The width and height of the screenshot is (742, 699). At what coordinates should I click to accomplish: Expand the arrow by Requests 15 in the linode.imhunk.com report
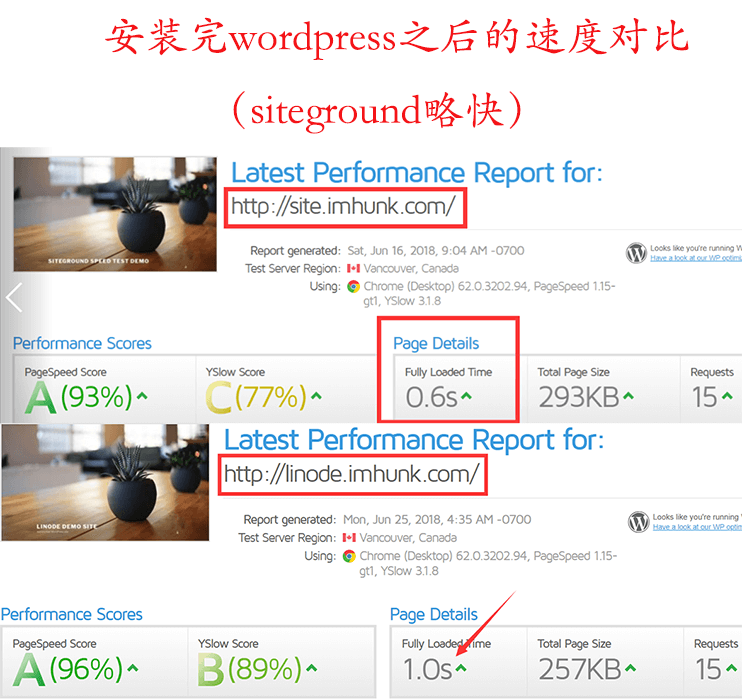pos(732,668)
